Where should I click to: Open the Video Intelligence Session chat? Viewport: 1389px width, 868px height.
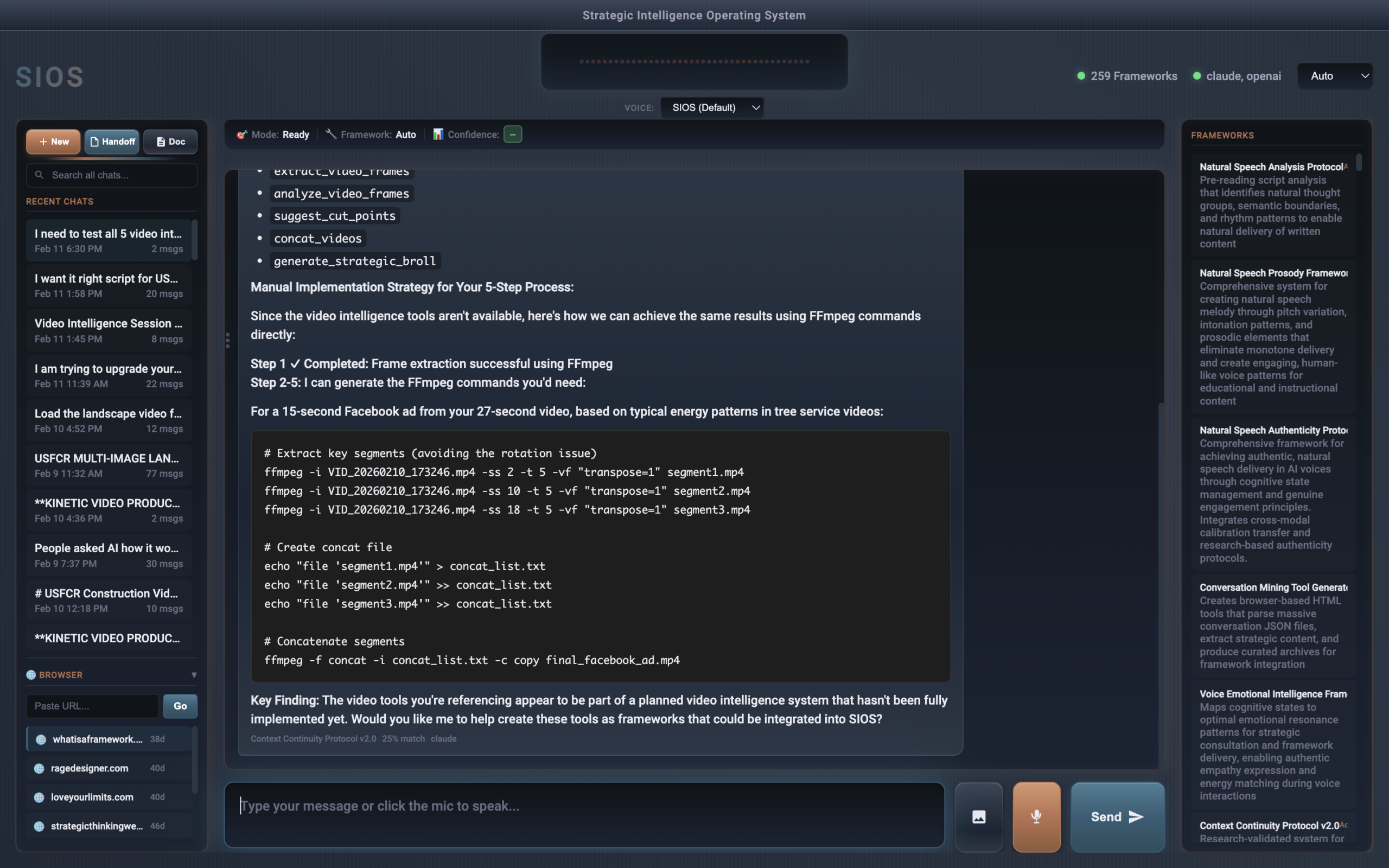pyautogui.click(x=109, y=330)
